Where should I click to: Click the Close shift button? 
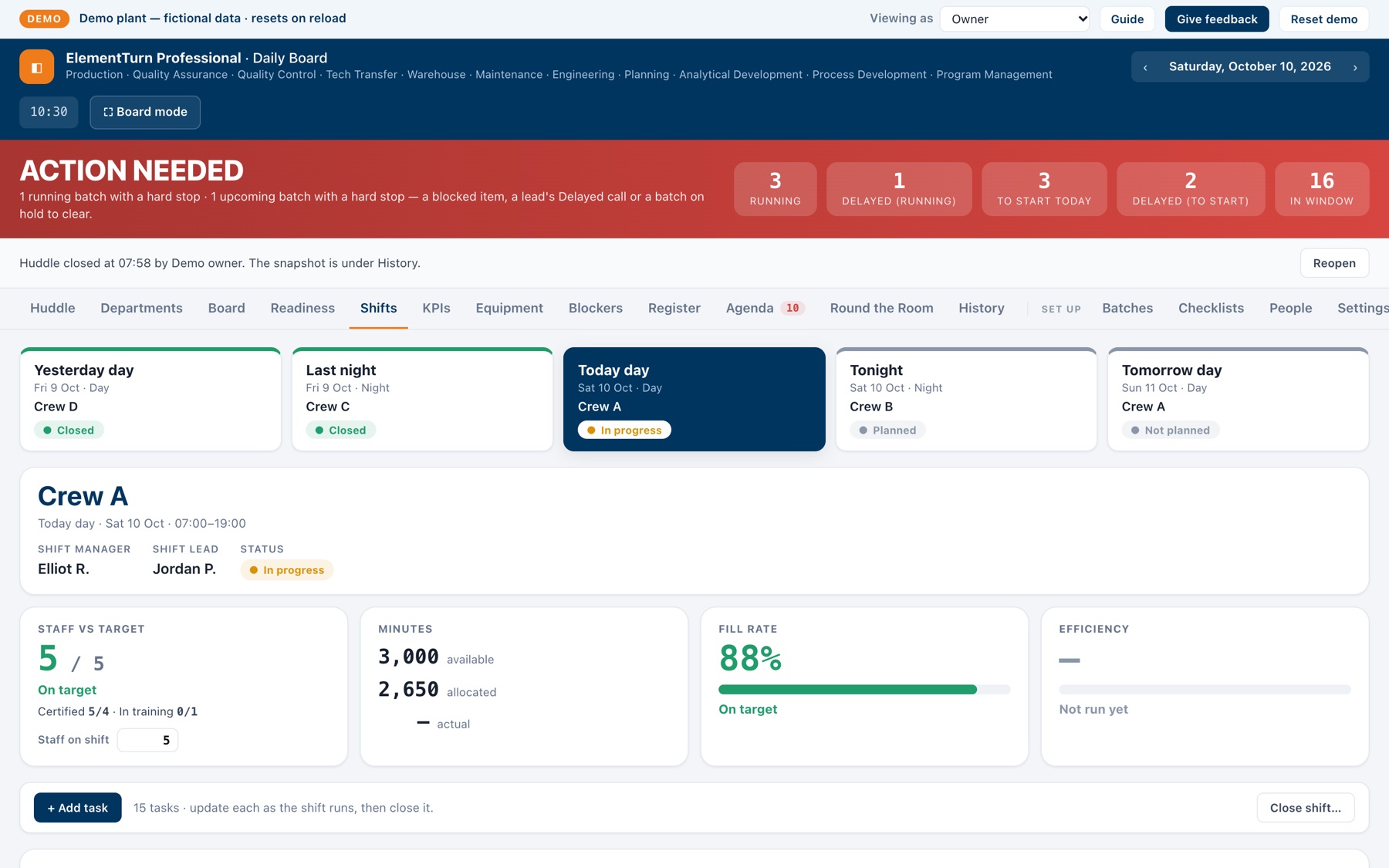[1305, 808]
